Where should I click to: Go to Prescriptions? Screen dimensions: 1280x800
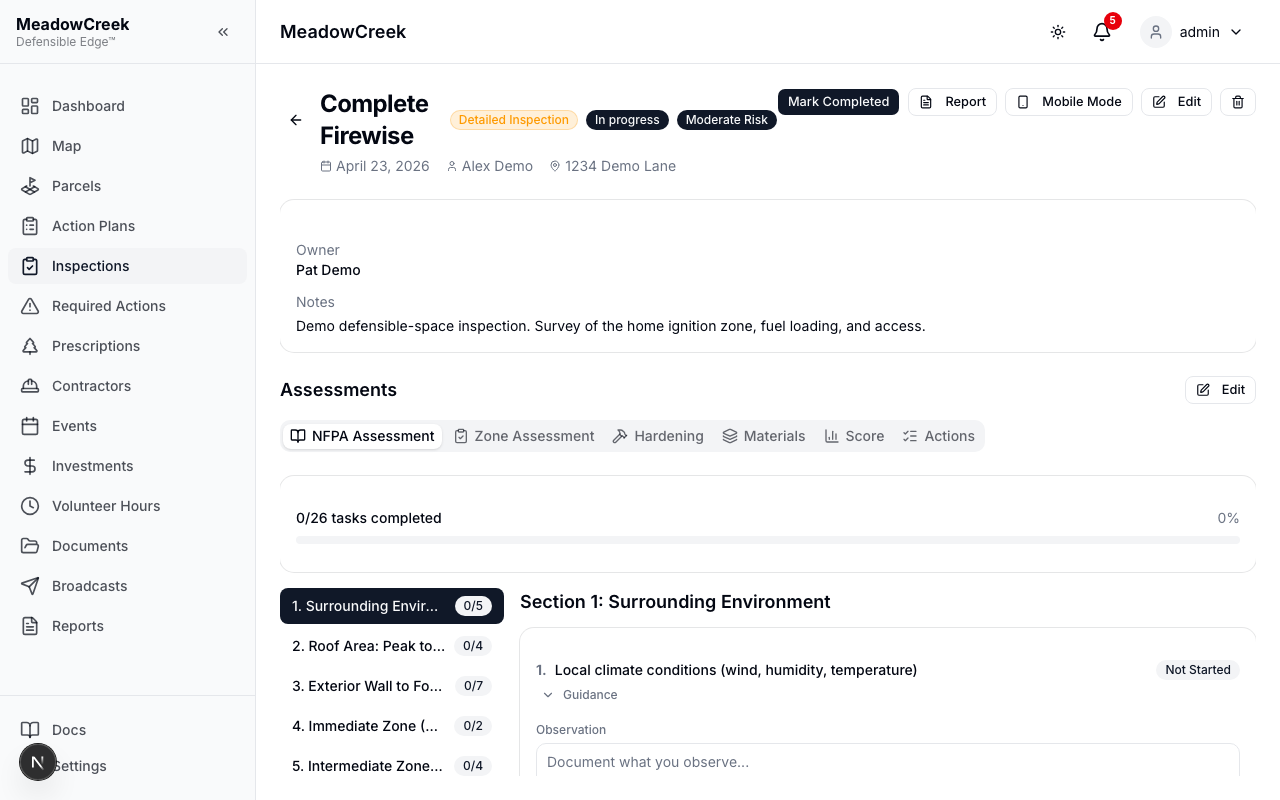(127, 346)
